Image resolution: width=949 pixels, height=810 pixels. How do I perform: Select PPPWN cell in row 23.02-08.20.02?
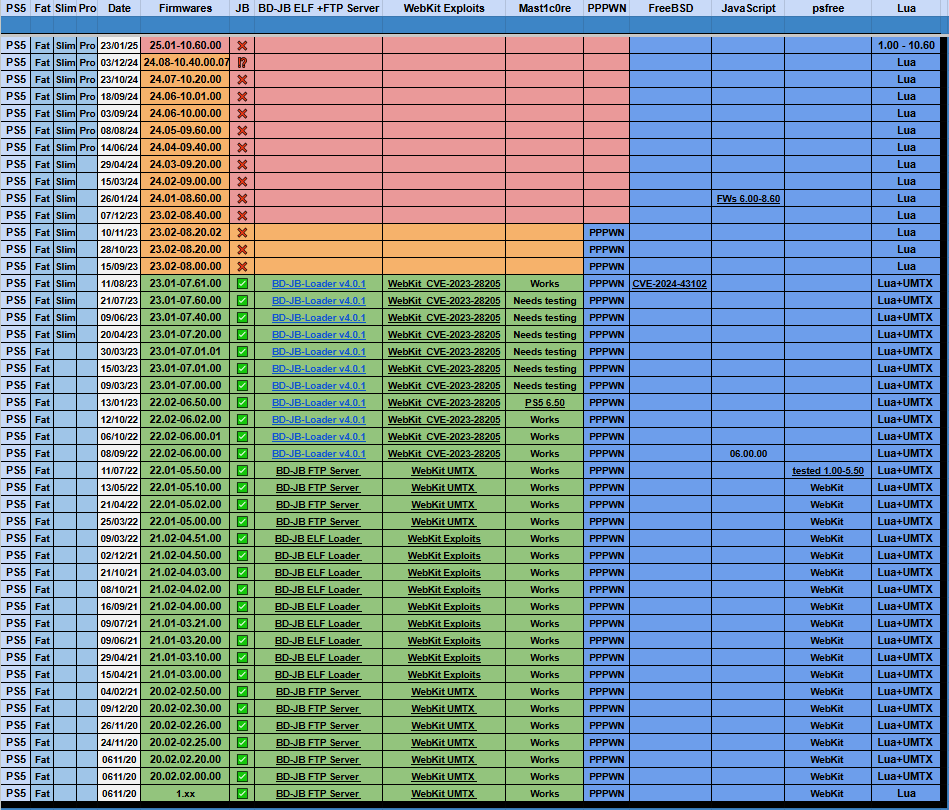click(x=606, y=232)
